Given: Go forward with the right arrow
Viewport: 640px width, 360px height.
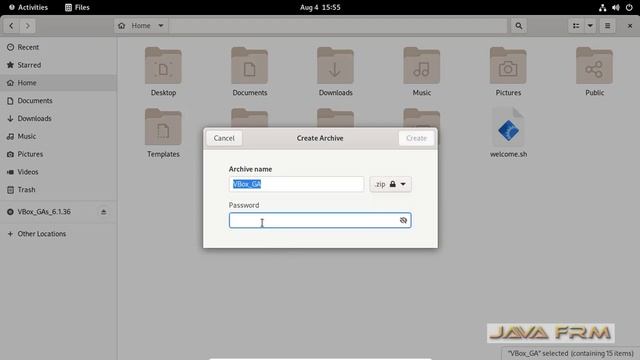Looking at the screenshot, I should point(27,26).
